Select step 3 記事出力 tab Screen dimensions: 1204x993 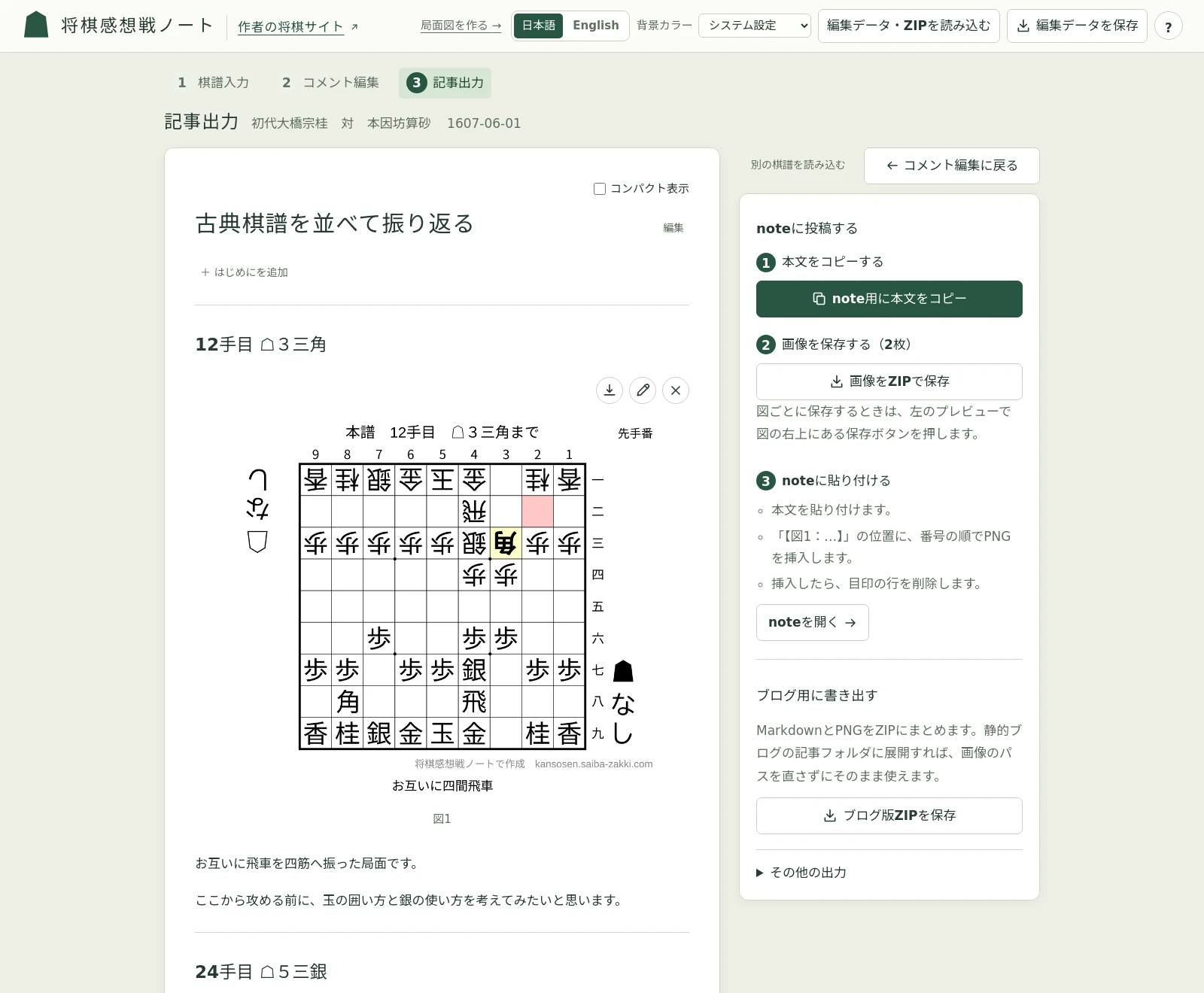tap(445, 83)
